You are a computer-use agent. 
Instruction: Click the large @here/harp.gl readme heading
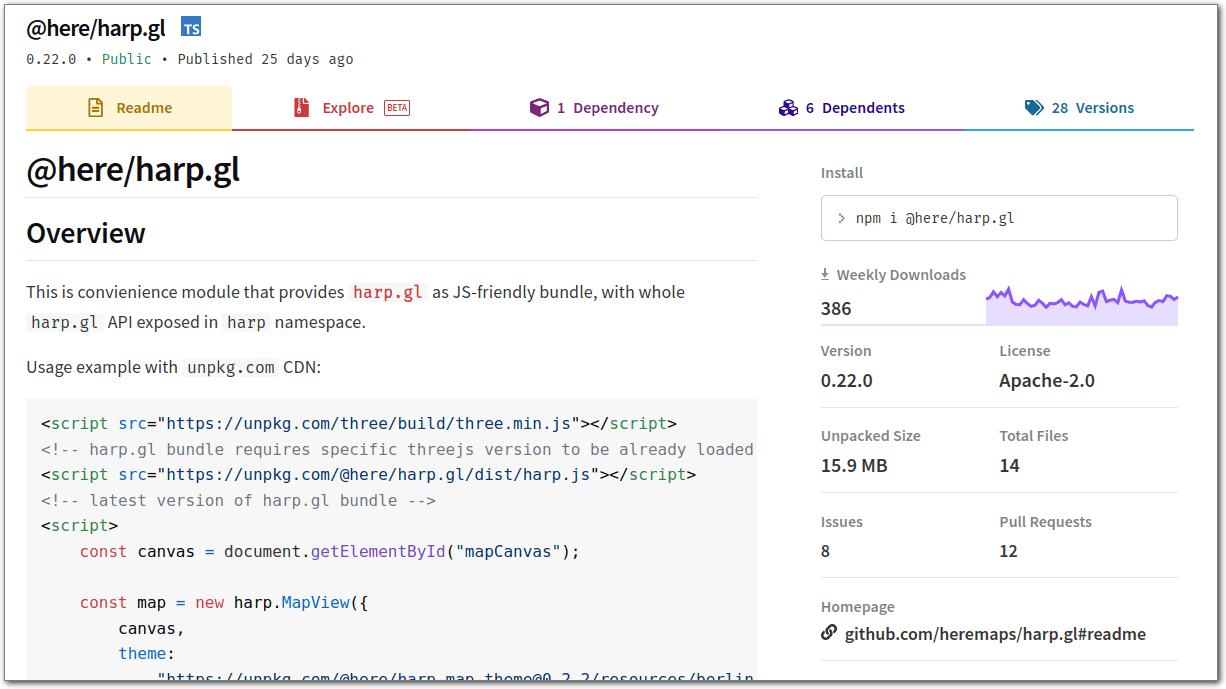pos(133,170)
